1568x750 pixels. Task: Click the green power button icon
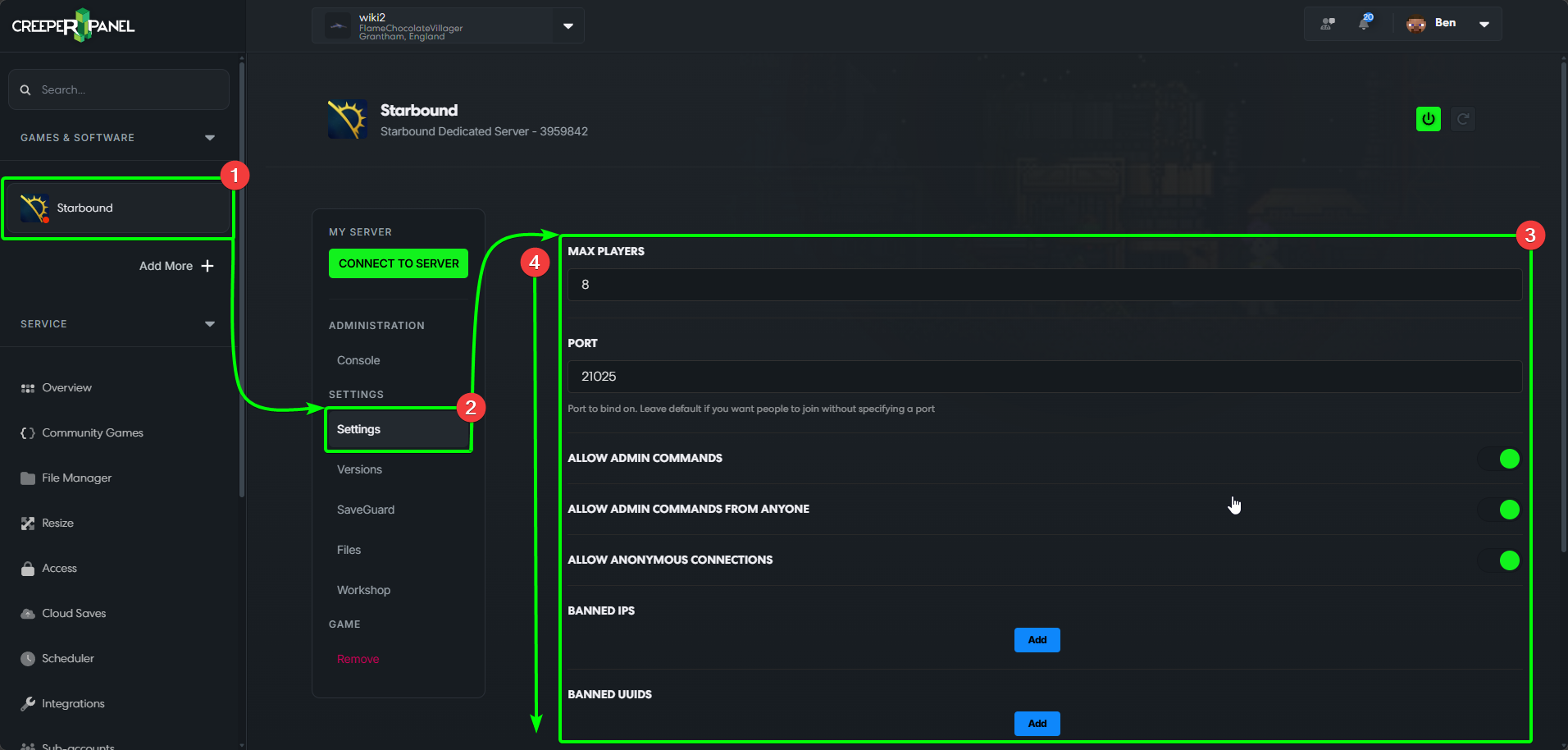tap(1428, 119)
